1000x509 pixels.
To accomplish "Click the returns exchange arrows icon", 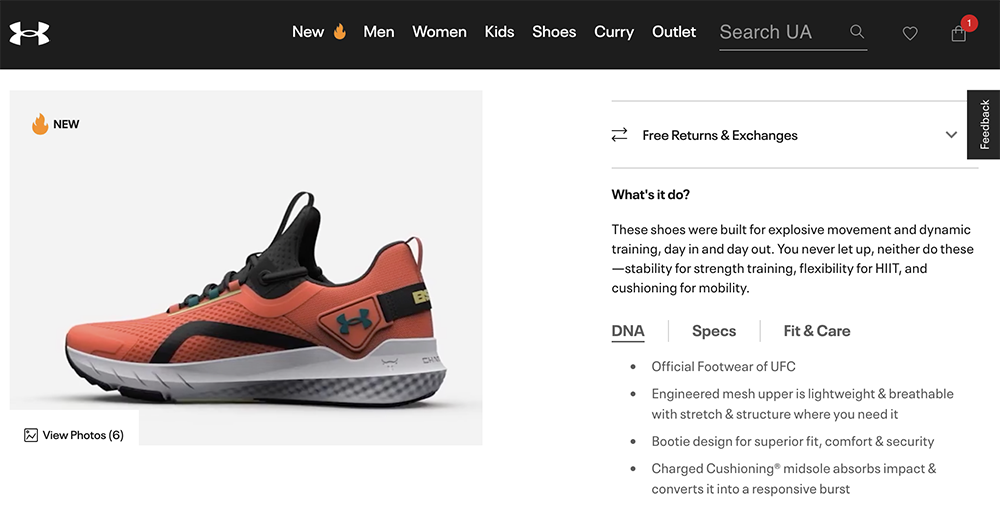I will point(620,135).
